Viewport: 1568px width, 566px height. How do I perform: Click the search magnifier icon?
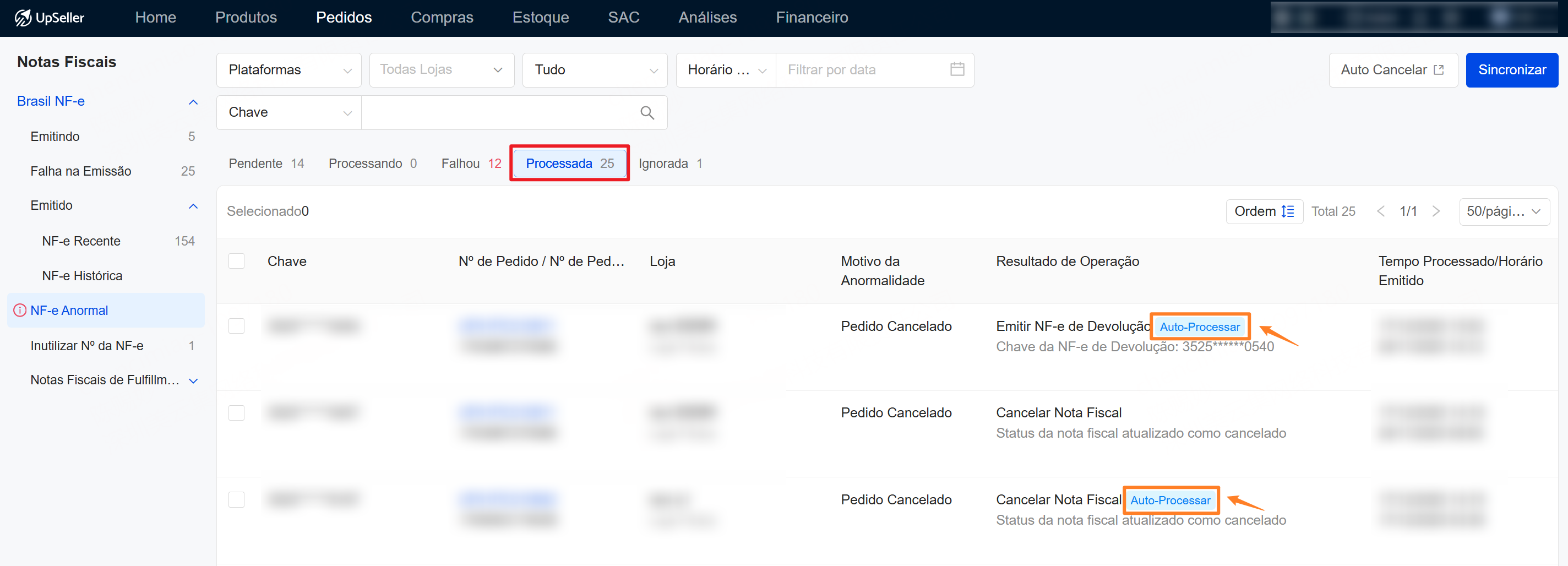(x=646, y=112)
